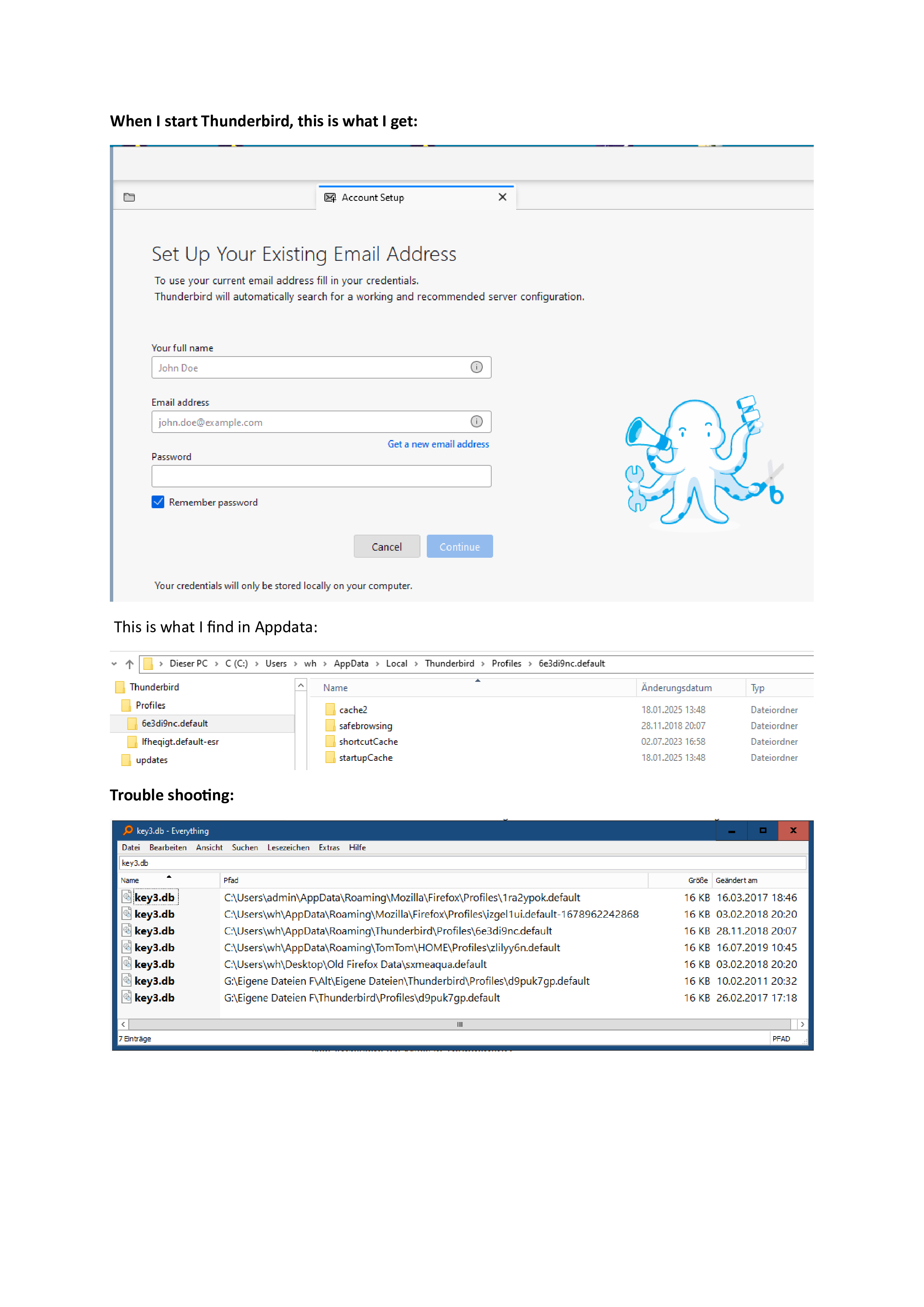
Task: Click the Everything magnifier title icon
Action: (128, 830)
